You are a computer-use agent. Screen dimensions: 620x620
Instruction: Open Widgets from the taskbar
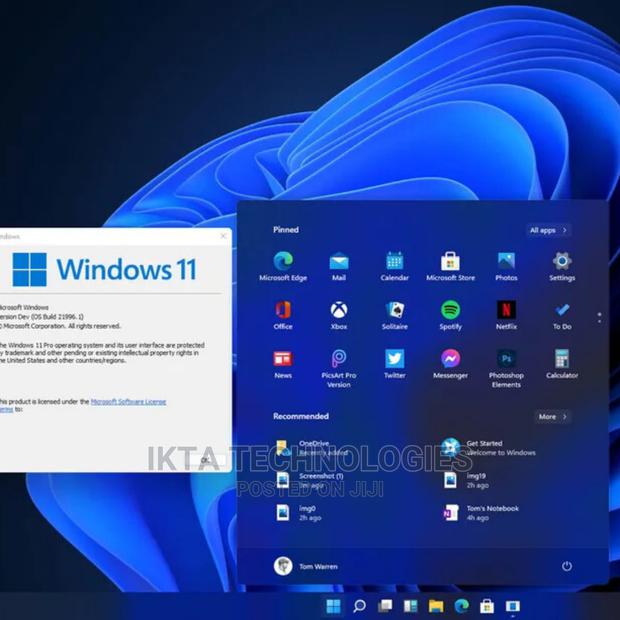[410, 606]
